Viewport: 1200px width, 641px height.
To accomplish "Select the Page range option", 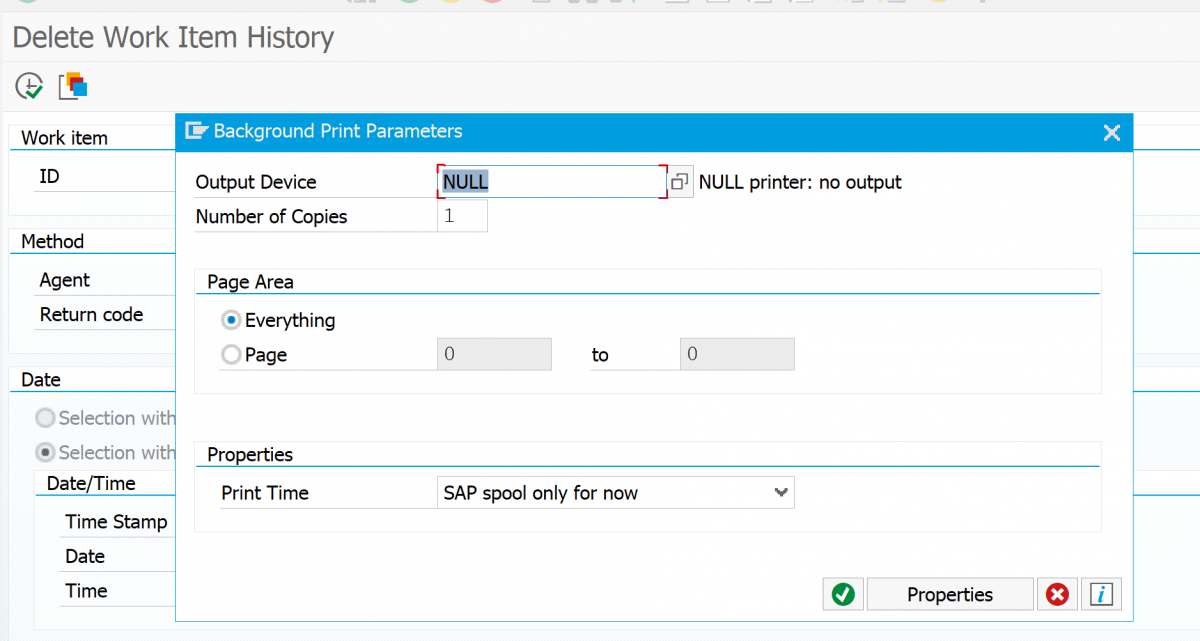I will (x=230, y=354).
